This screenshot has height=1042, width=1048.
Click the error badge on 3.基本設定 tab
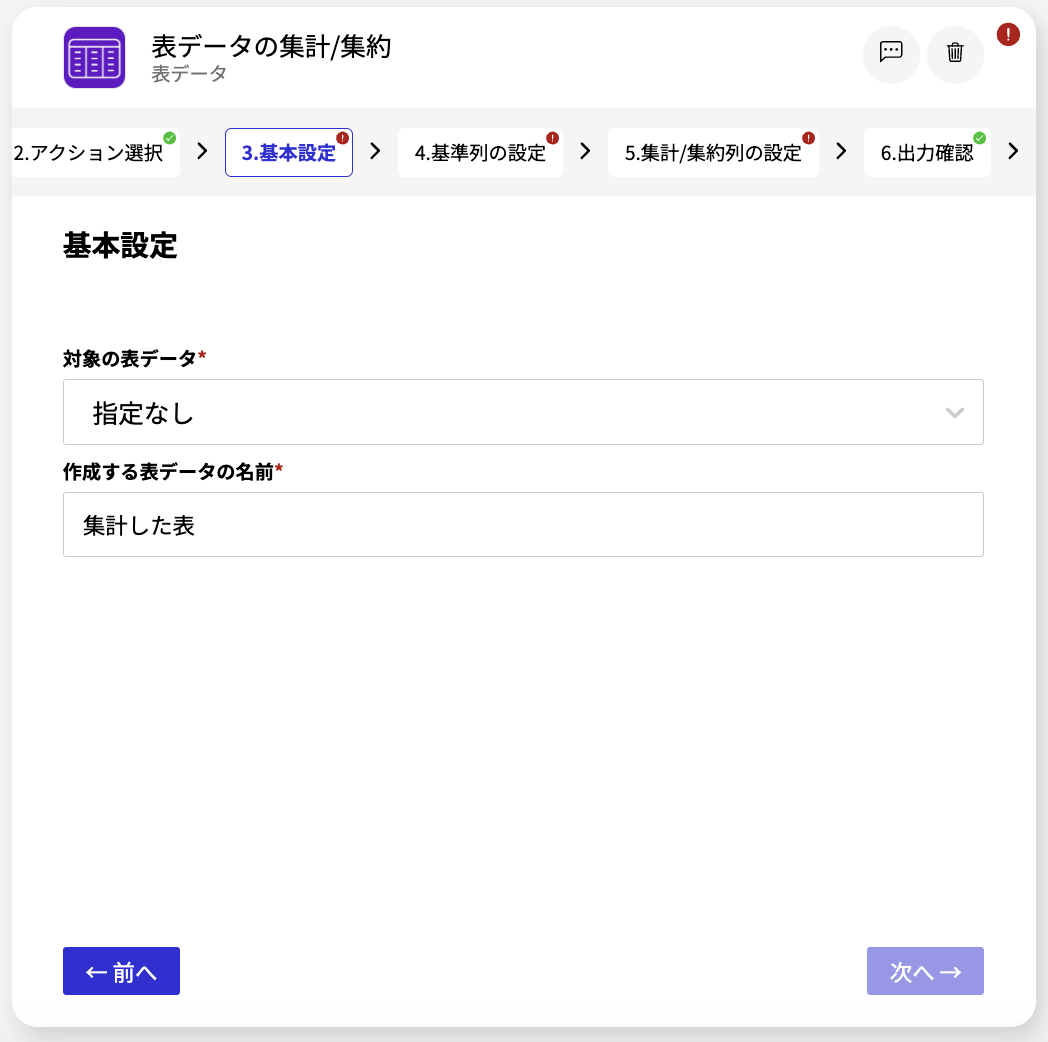(342, 138)
